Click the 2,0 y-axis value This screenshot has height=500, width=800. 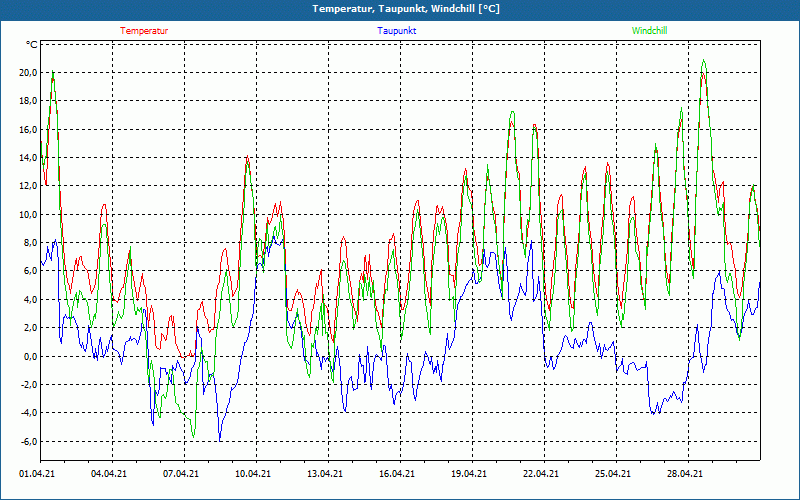[x=31, y=328]
